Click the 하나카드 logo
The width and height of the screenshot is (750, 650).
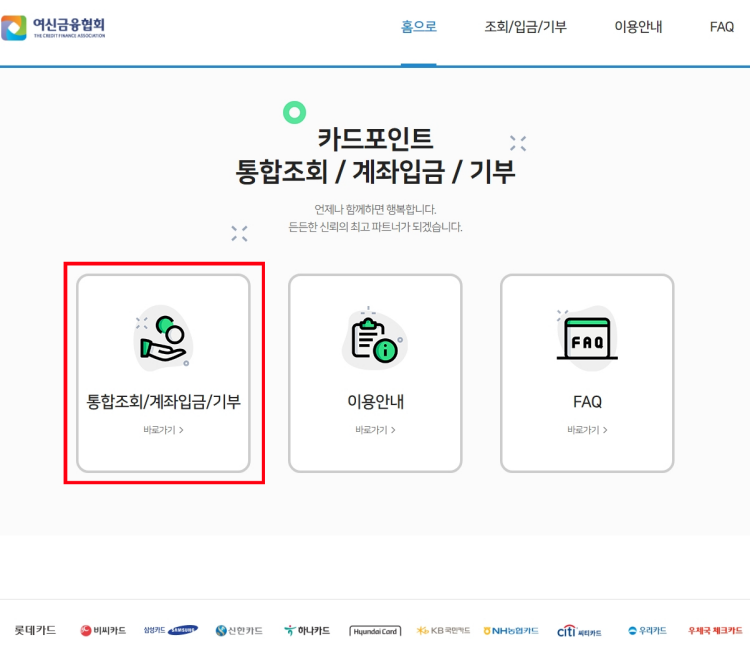click(x=307, y=630)
